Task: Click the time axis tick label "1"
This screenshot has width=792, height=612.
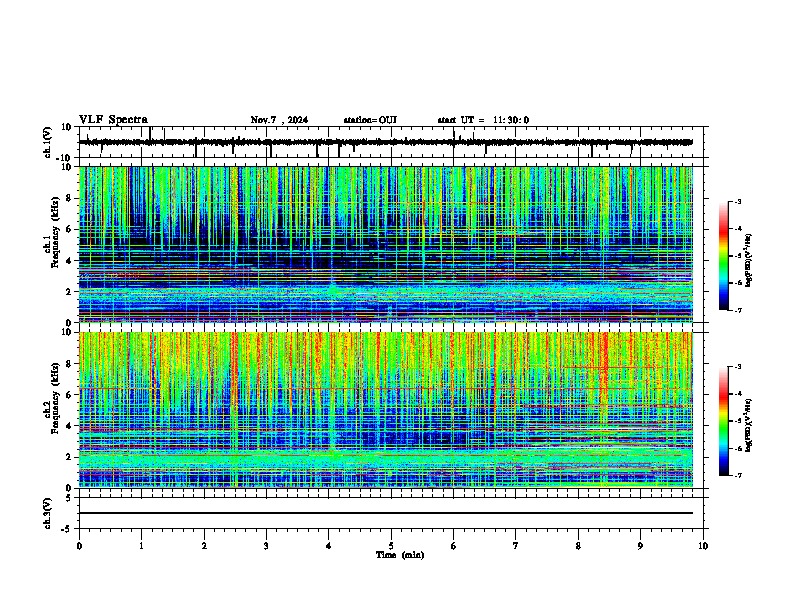Action: pos(141,546)
